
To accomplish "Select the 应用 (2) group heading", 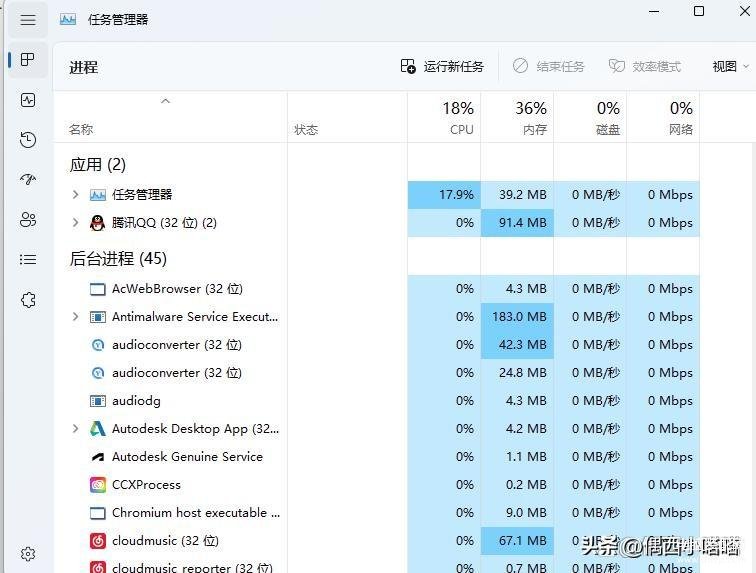I will [98, 165].
